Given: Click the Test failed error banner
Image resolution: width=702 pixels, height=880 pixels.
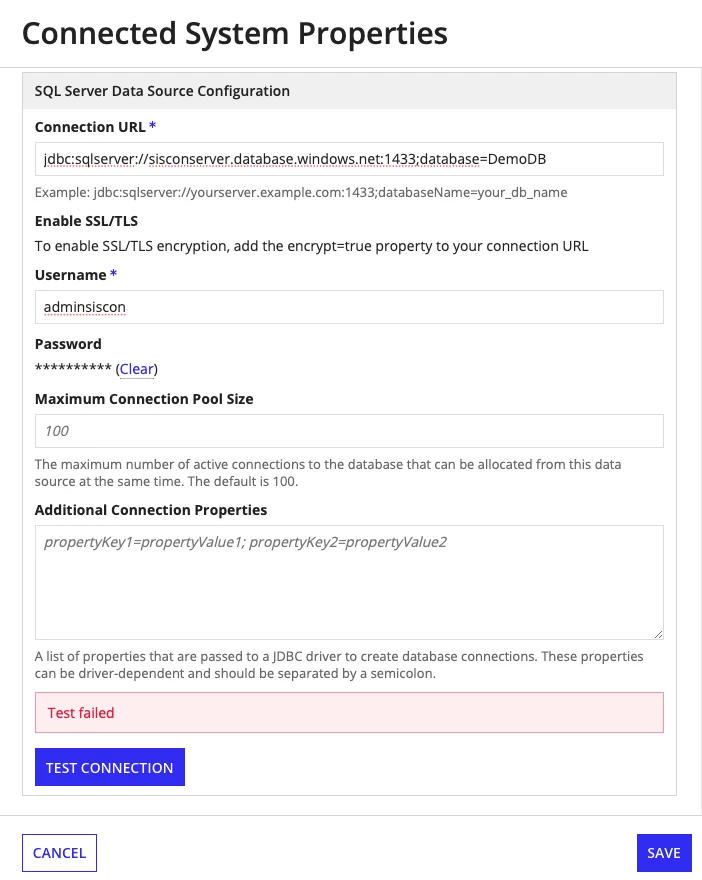Looking at the screenshot, I should [x=349, y=713].
